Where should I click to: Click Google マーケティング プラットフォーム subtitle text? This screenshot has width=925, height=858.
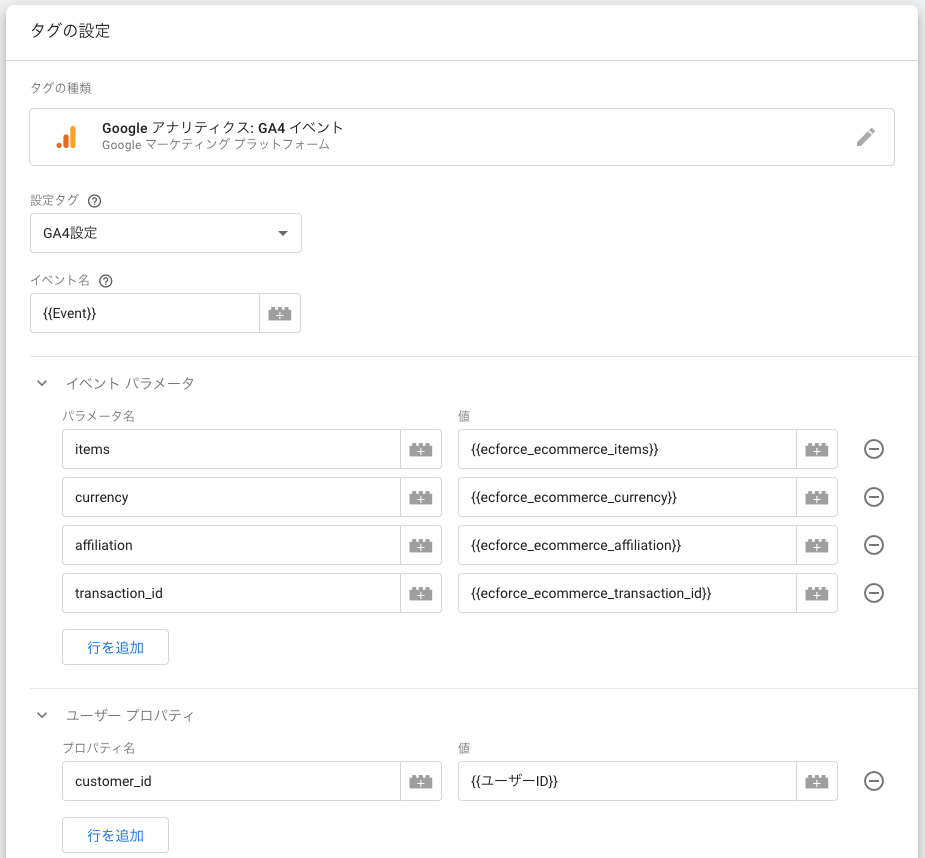click(x=216, y=145)
